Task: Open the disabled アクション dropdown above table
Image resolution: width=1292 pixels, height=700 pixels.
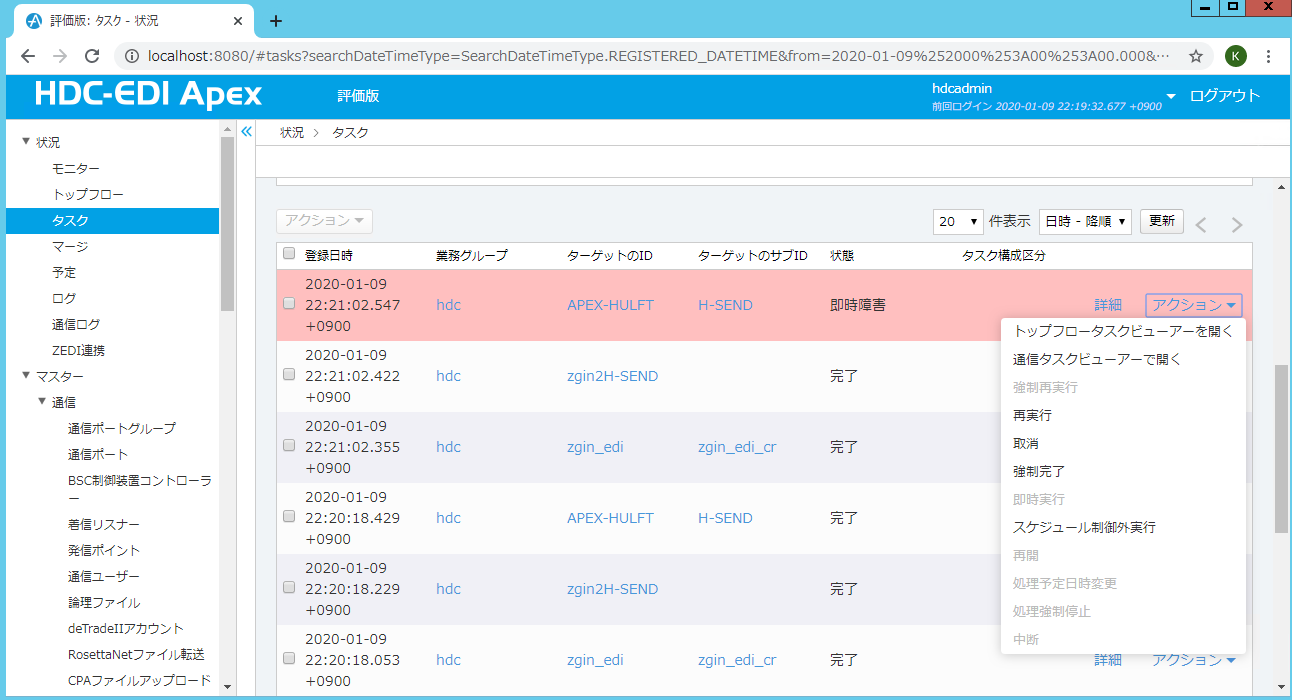Action: [x=324, y=220]
